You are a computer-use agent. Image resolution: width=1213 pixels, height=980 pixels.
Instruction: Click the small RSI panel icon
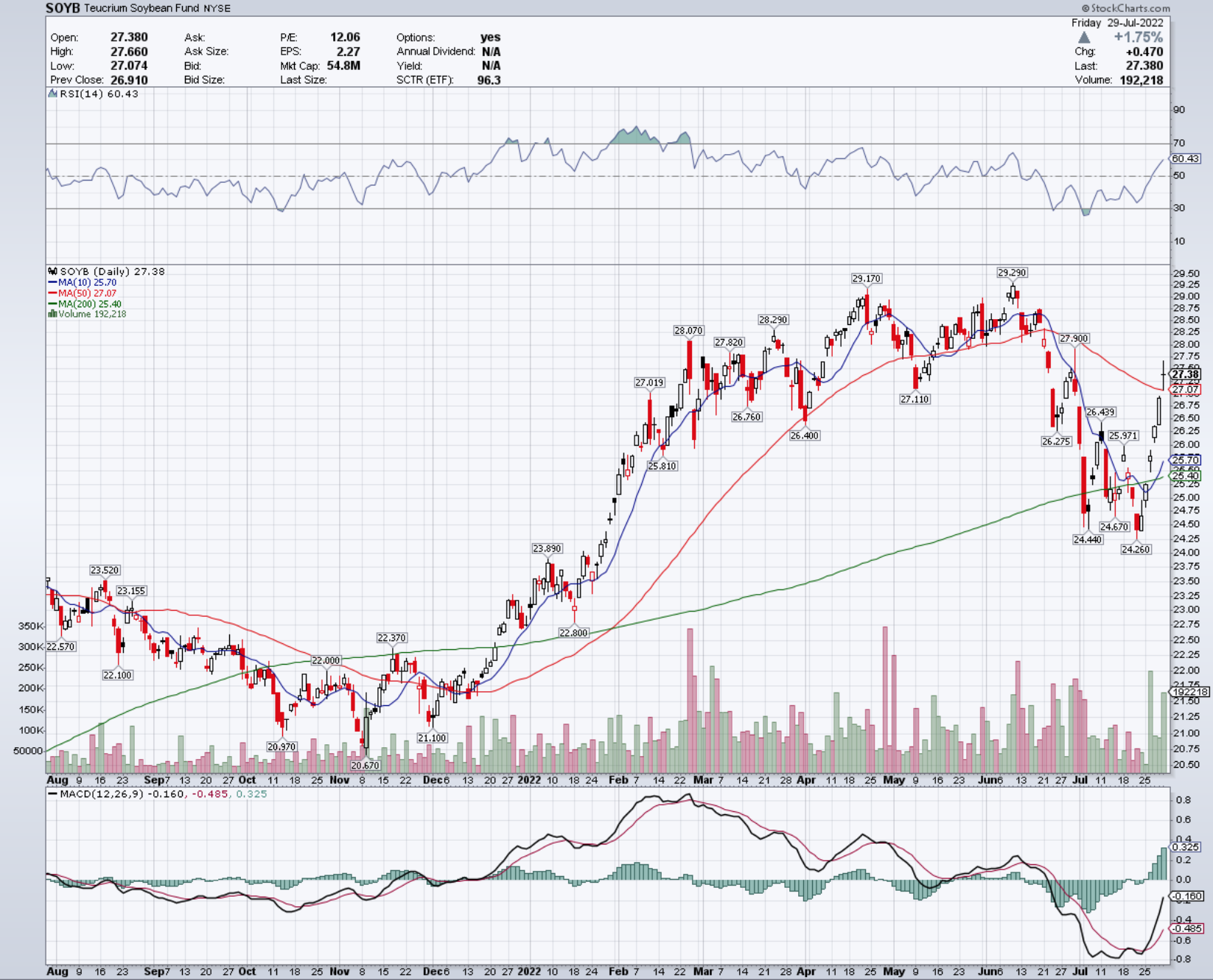pos(52,94)
